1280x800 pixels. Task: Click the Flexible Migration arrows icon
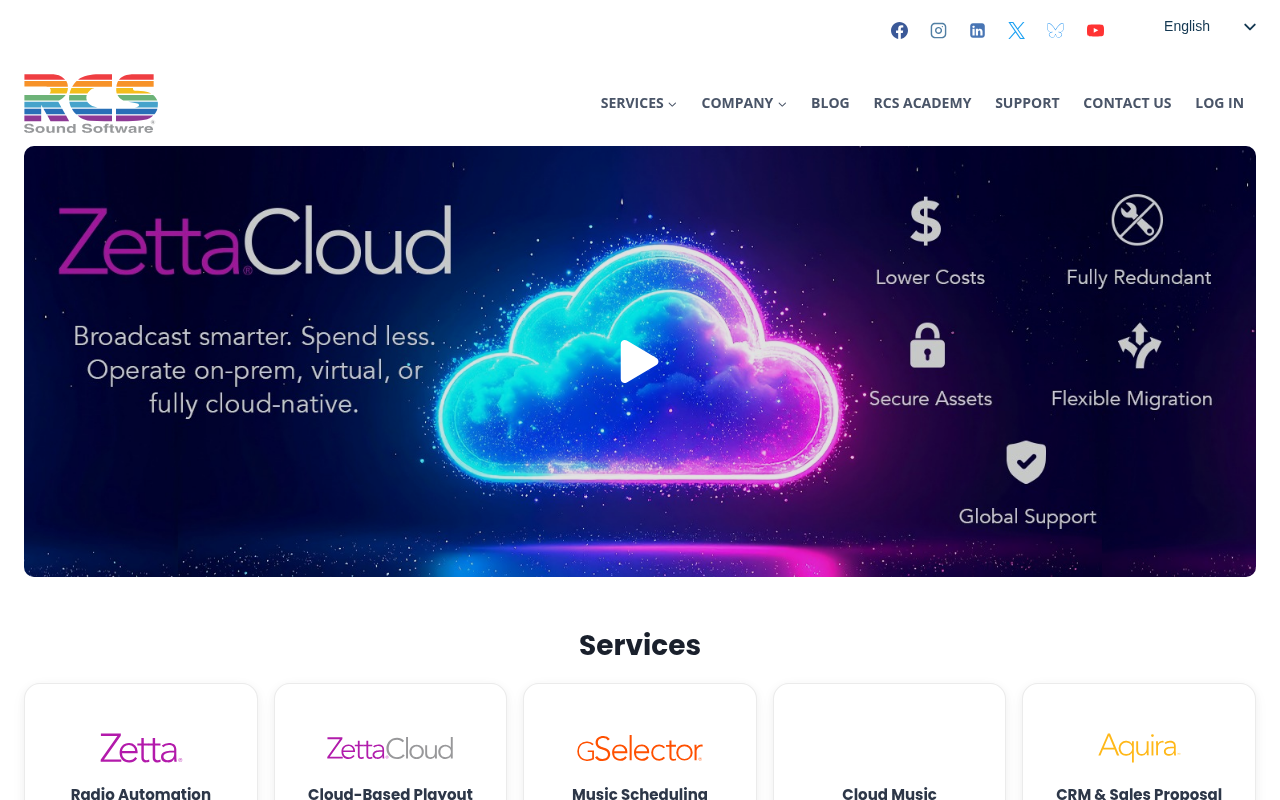1139,345
